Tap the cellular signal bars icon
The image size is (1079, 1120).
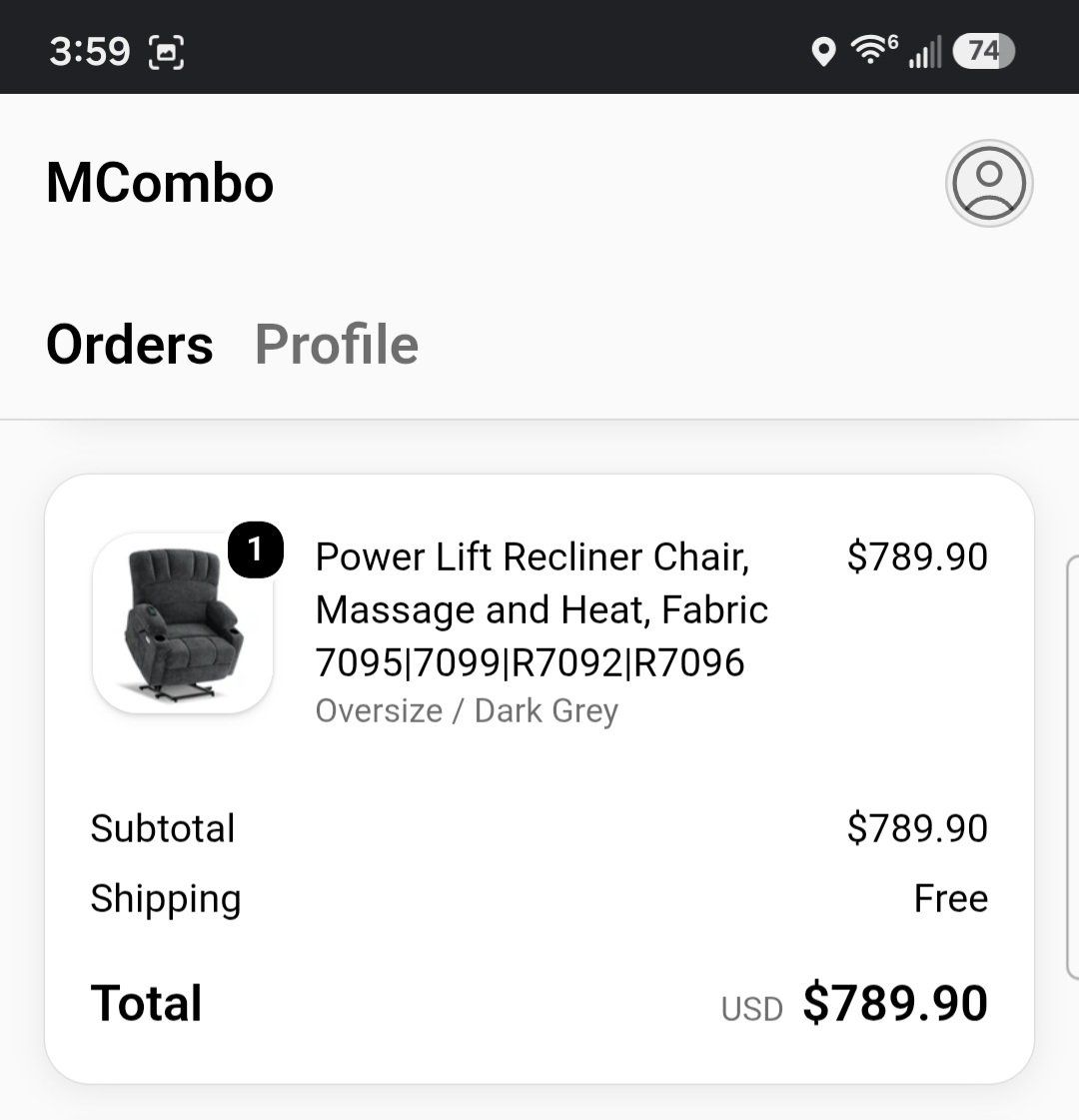925,52
